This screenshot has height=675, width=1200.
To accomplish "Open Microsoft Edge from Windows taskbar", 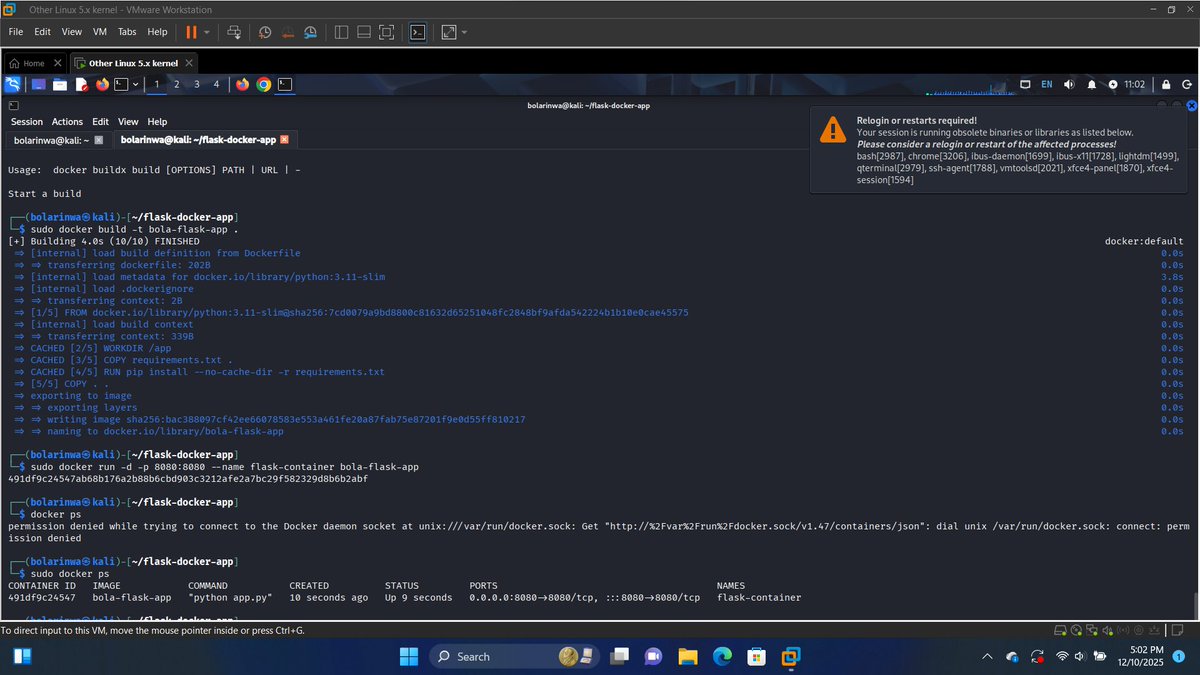I will point(722,656).
